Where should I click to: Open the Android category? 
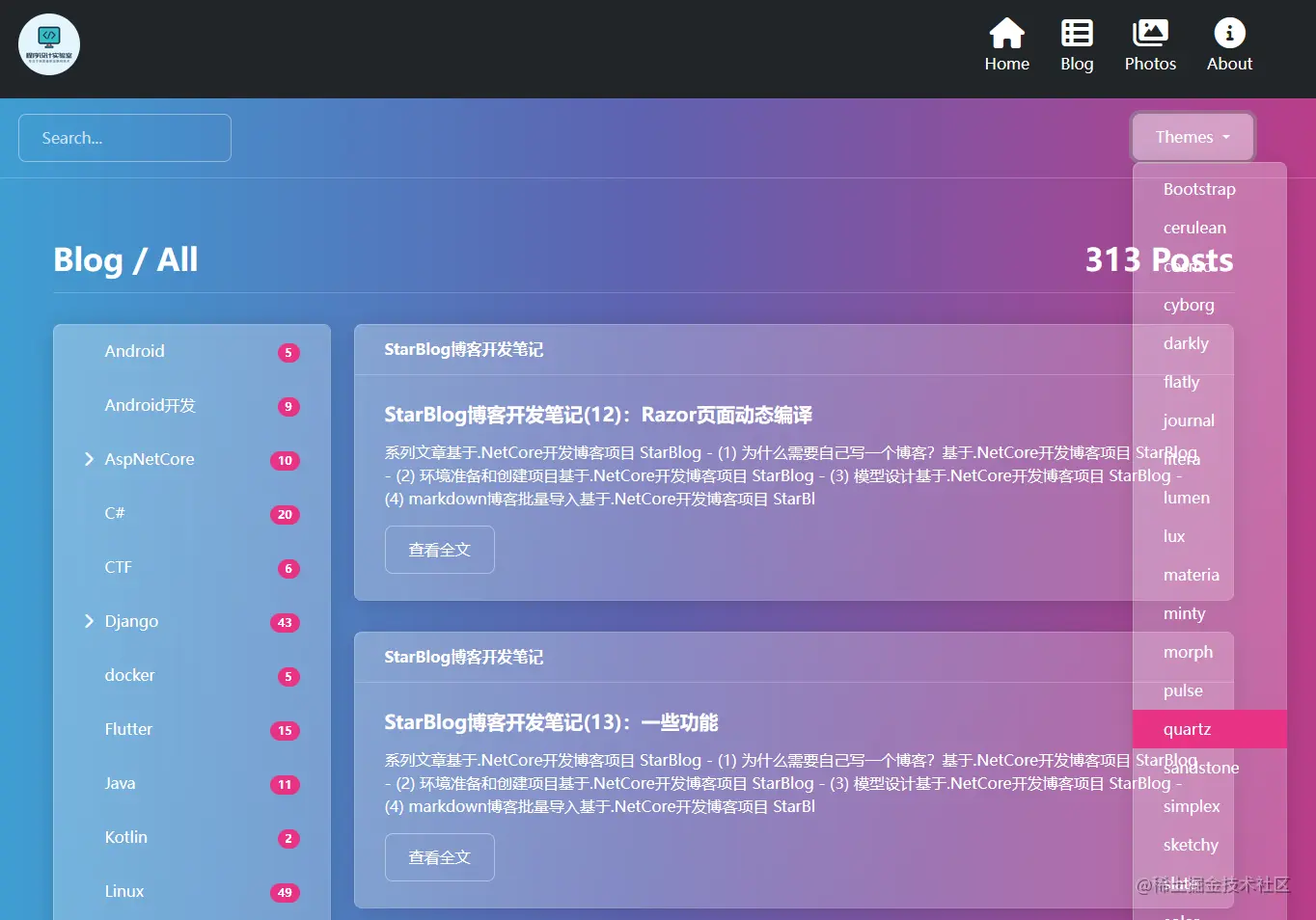tap(134, 351)
